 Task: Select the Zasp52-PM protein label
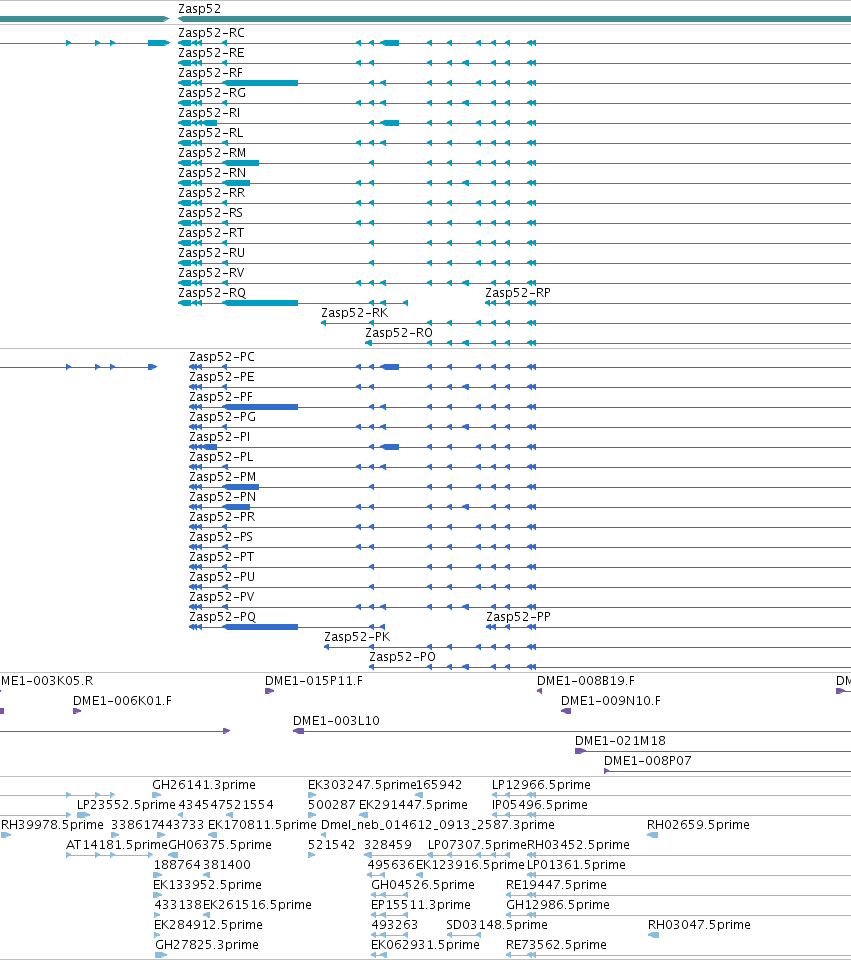pos(222,477)
